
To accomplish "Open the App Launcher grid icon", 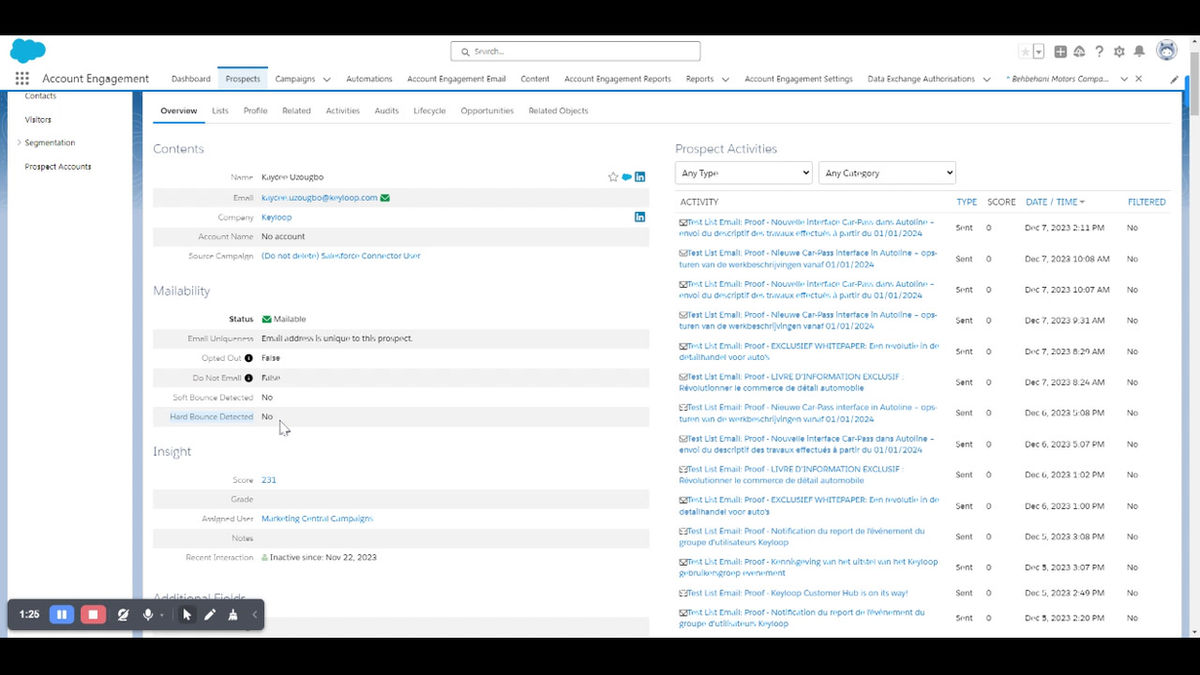I will point(22,79).
